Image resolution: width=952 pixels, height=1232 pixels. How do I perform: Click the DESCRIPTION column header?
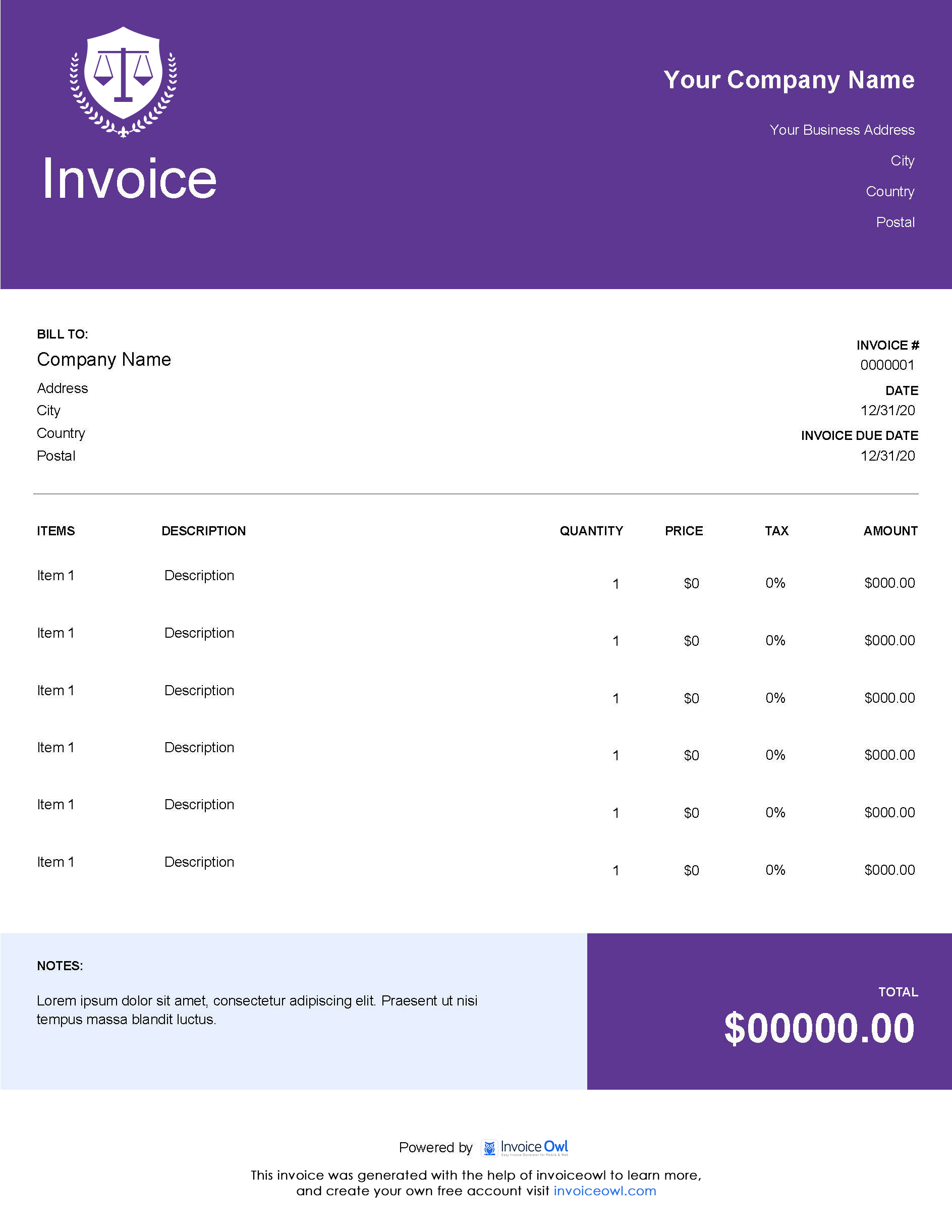point(204,531)
